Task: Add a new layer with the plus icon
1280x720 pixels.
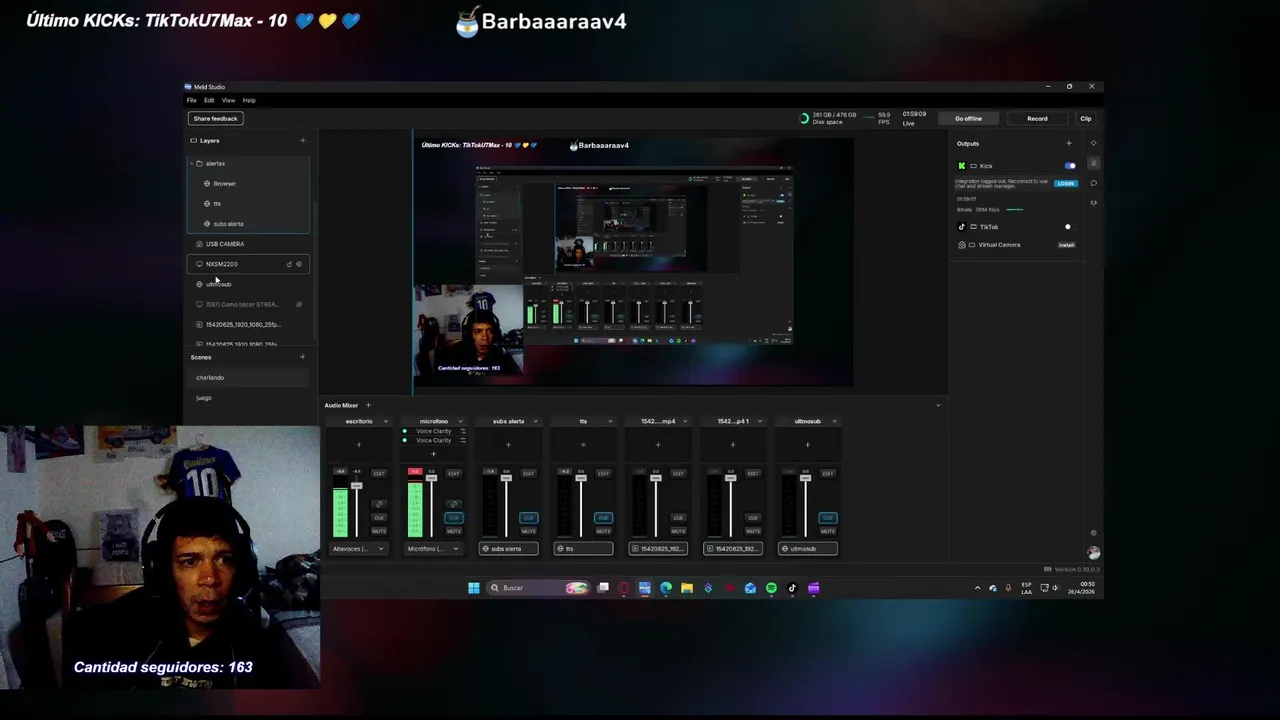Action: (x=303, y=140)
